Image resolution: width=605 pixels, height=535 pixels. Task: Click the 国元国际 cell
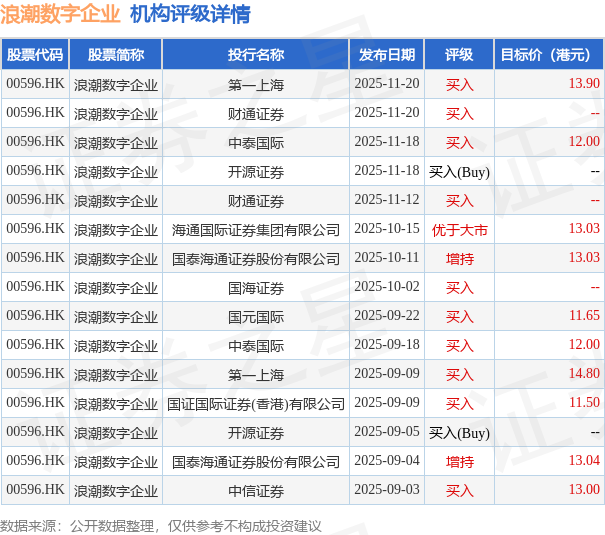click(x=256, y=317)
